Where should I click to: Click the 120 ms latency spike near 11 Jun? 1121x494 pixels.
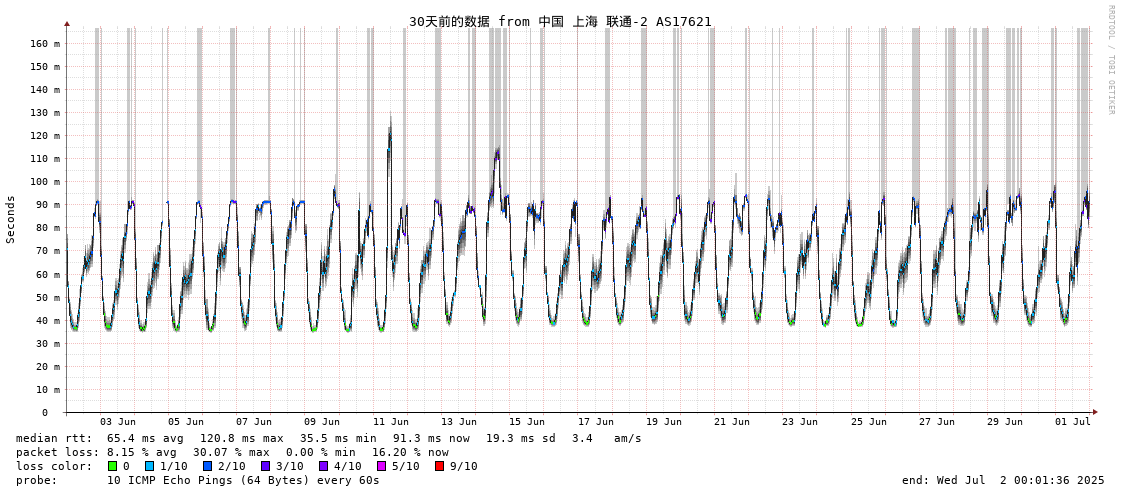390,134
